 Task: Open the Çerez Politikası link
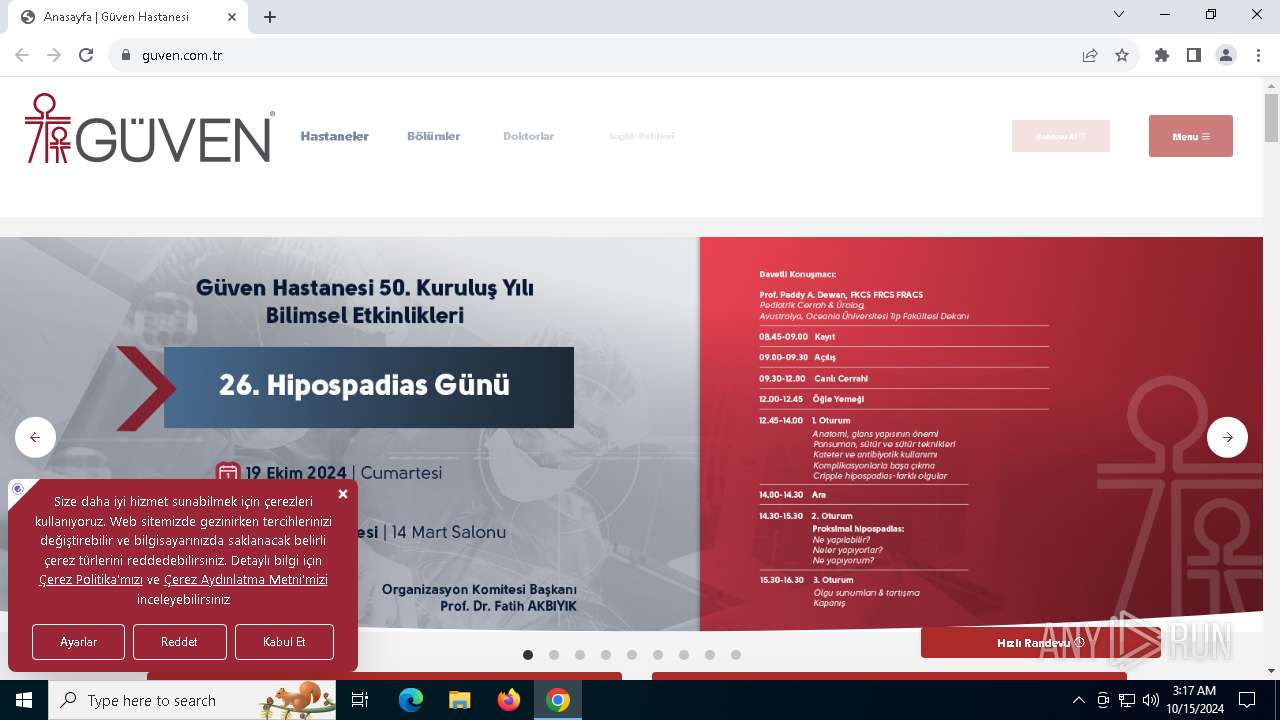[x=91, y=580]
